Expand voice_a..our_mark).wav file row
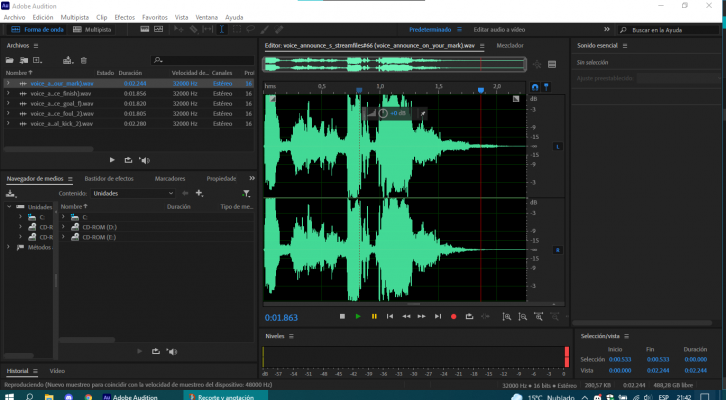This screenshot has width=726, height=400. click(8, 83)
